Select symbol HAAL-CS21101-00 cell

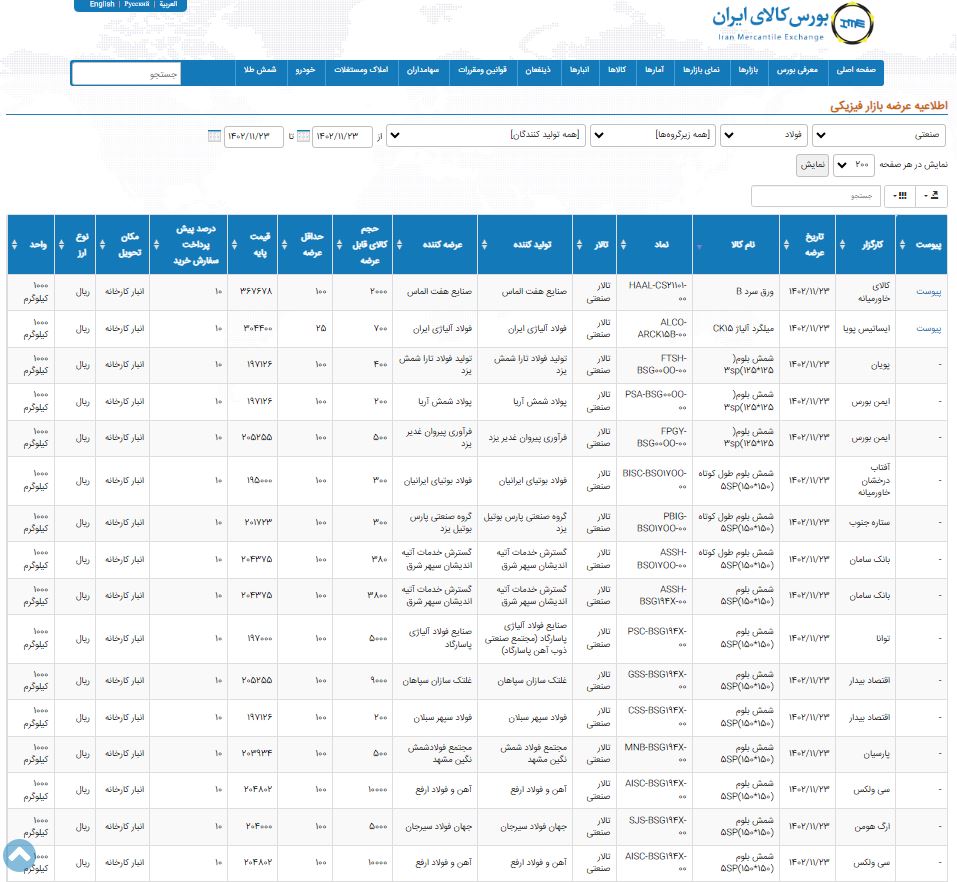[655, 292]
